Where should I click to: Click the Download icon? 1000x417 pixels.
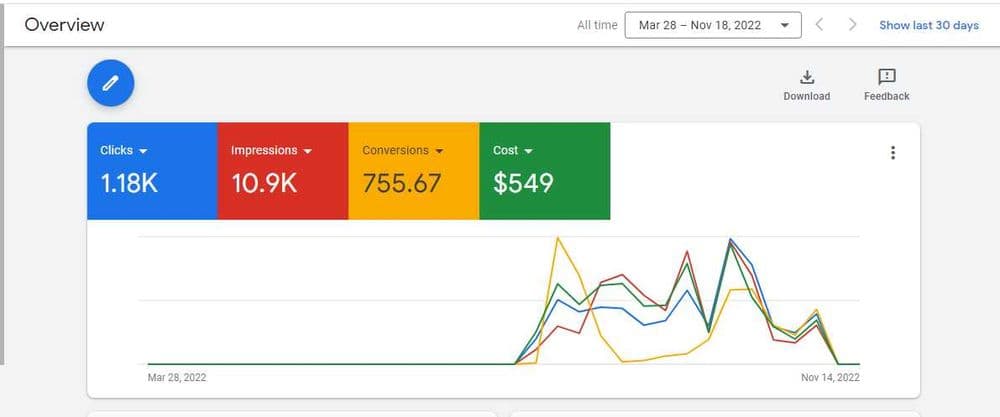click(x=807, y=77)
